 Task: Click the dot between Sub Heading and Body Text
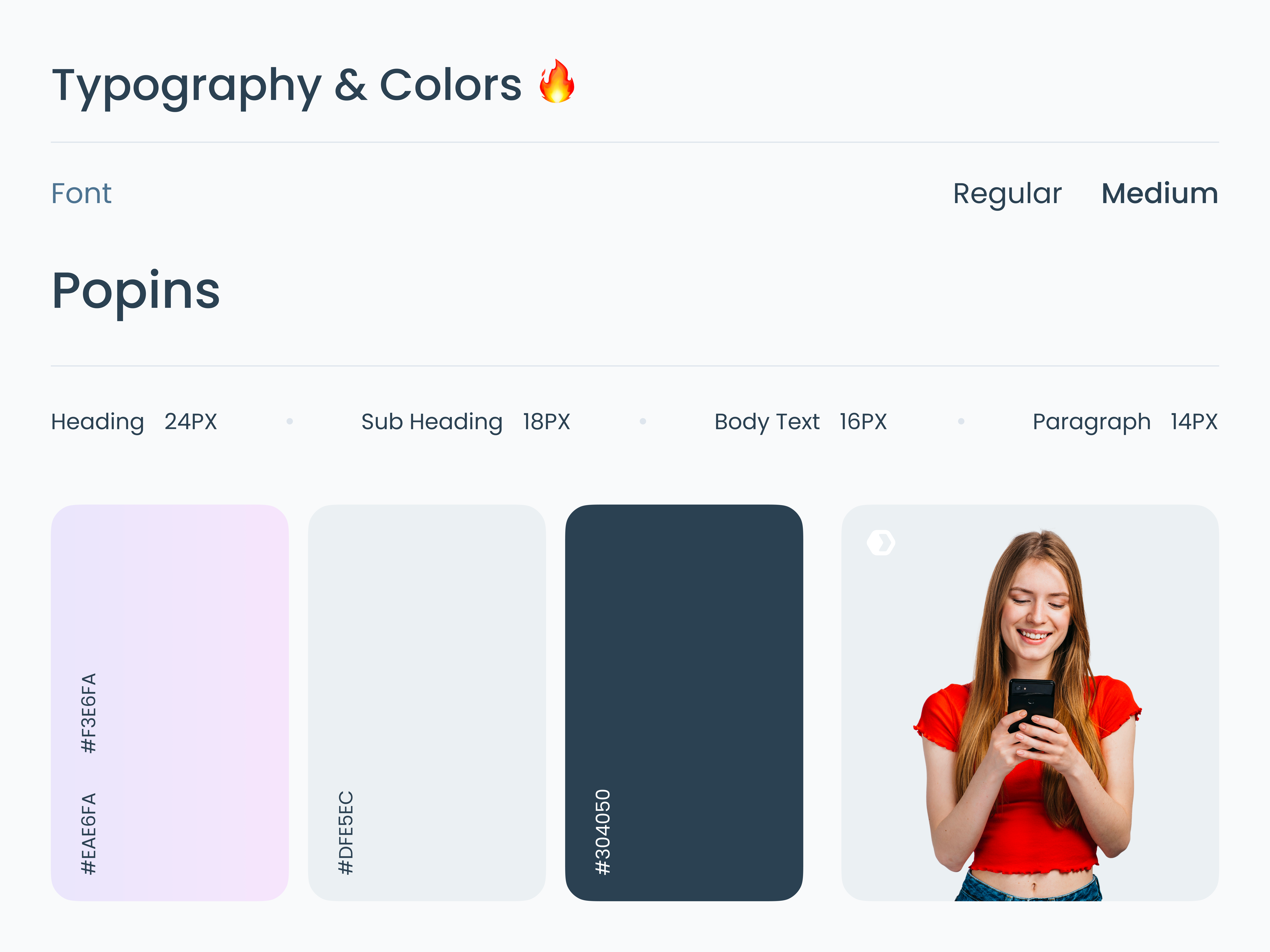(x=643, y=422)
